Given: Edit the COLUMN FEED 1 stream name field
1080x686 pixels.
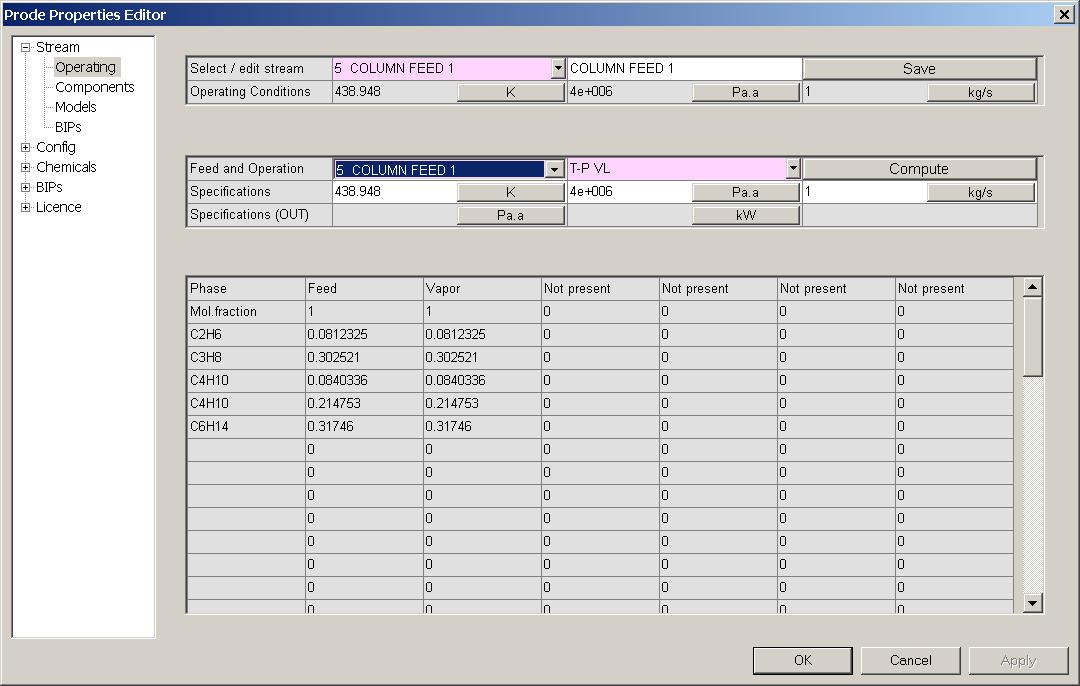Looking at the screenshot, I should click(x=683, y=68).
